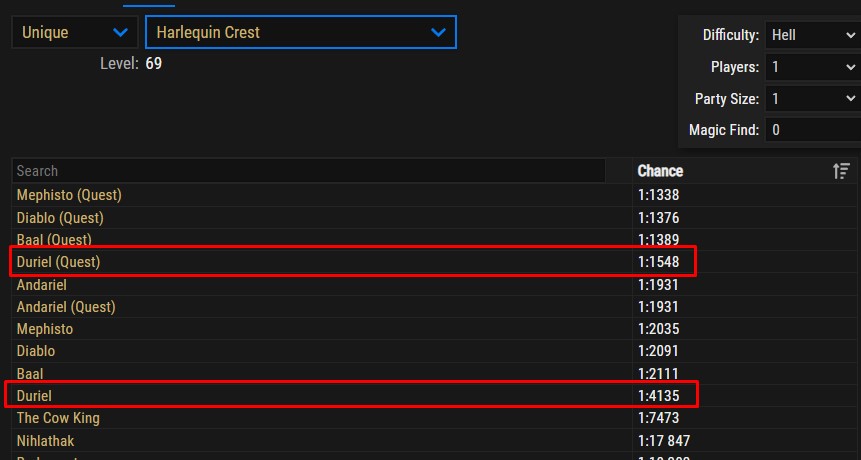Click the item Level value 69
Image resolution: width=861 pixels, height=460 pixels.
154,64
